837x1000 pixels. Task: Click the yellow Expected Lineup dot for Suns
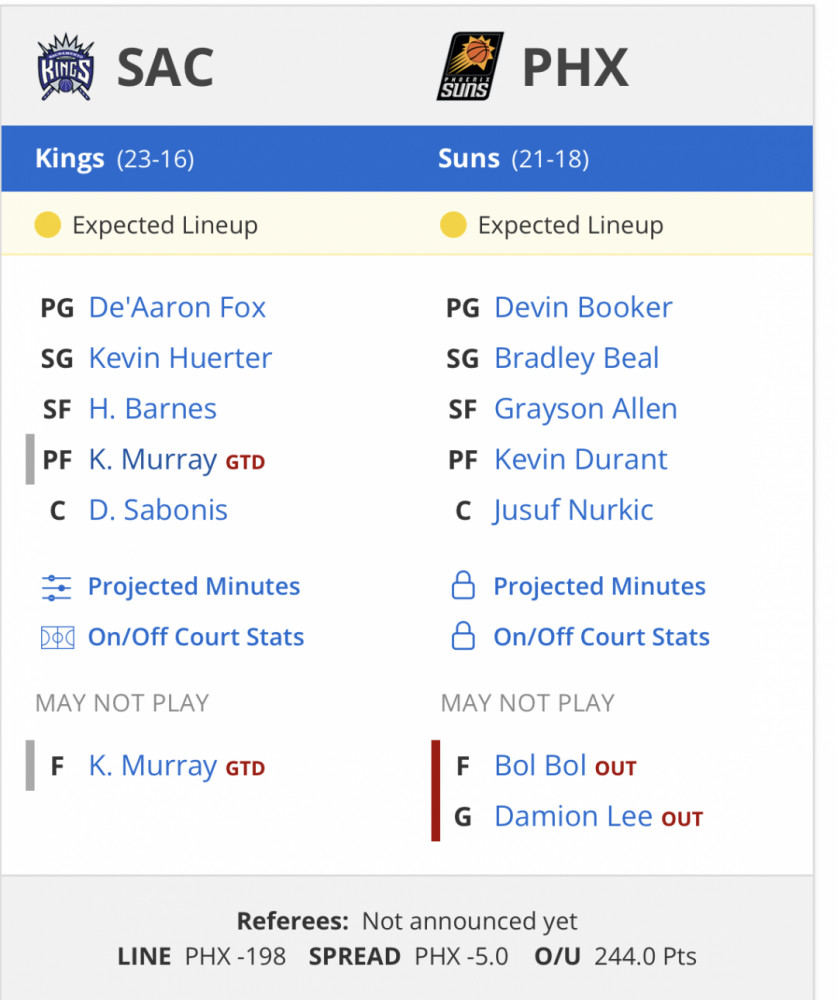[453, 224]
